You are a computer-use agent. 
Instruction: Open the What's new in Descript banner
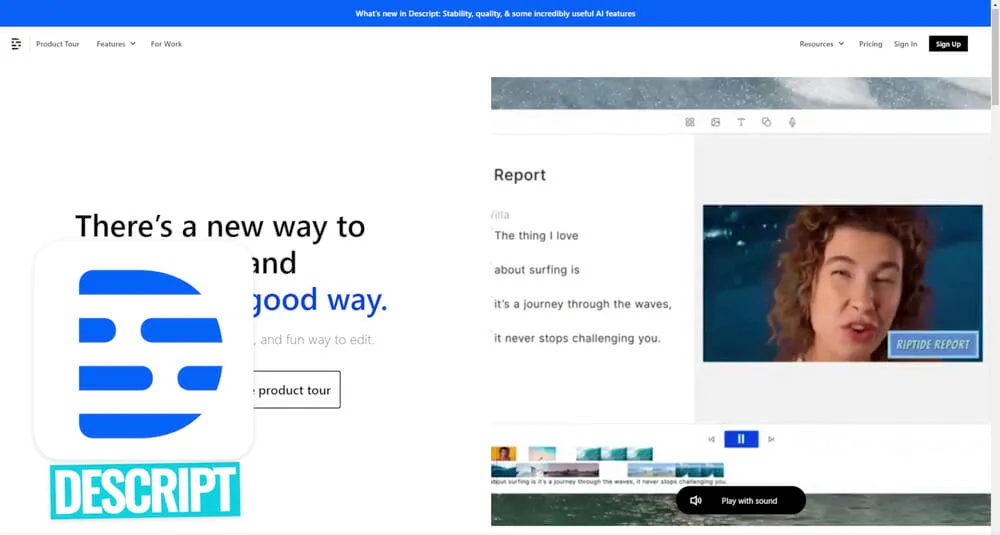coord(495,14)
